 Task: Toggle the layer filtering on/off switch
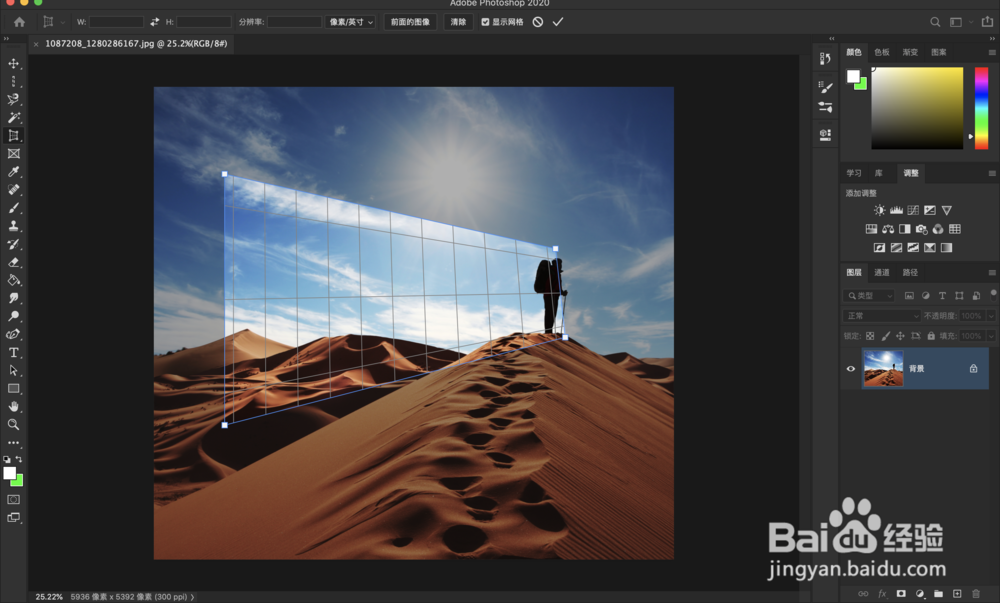993,294
